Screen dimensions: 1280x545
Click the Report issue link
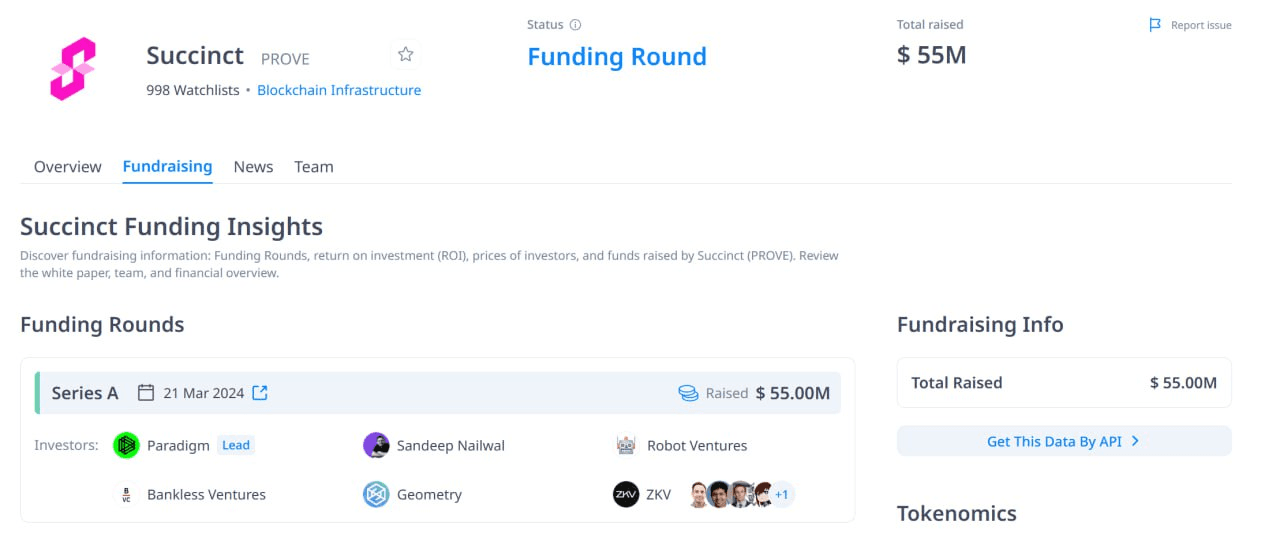(1201, 25)
